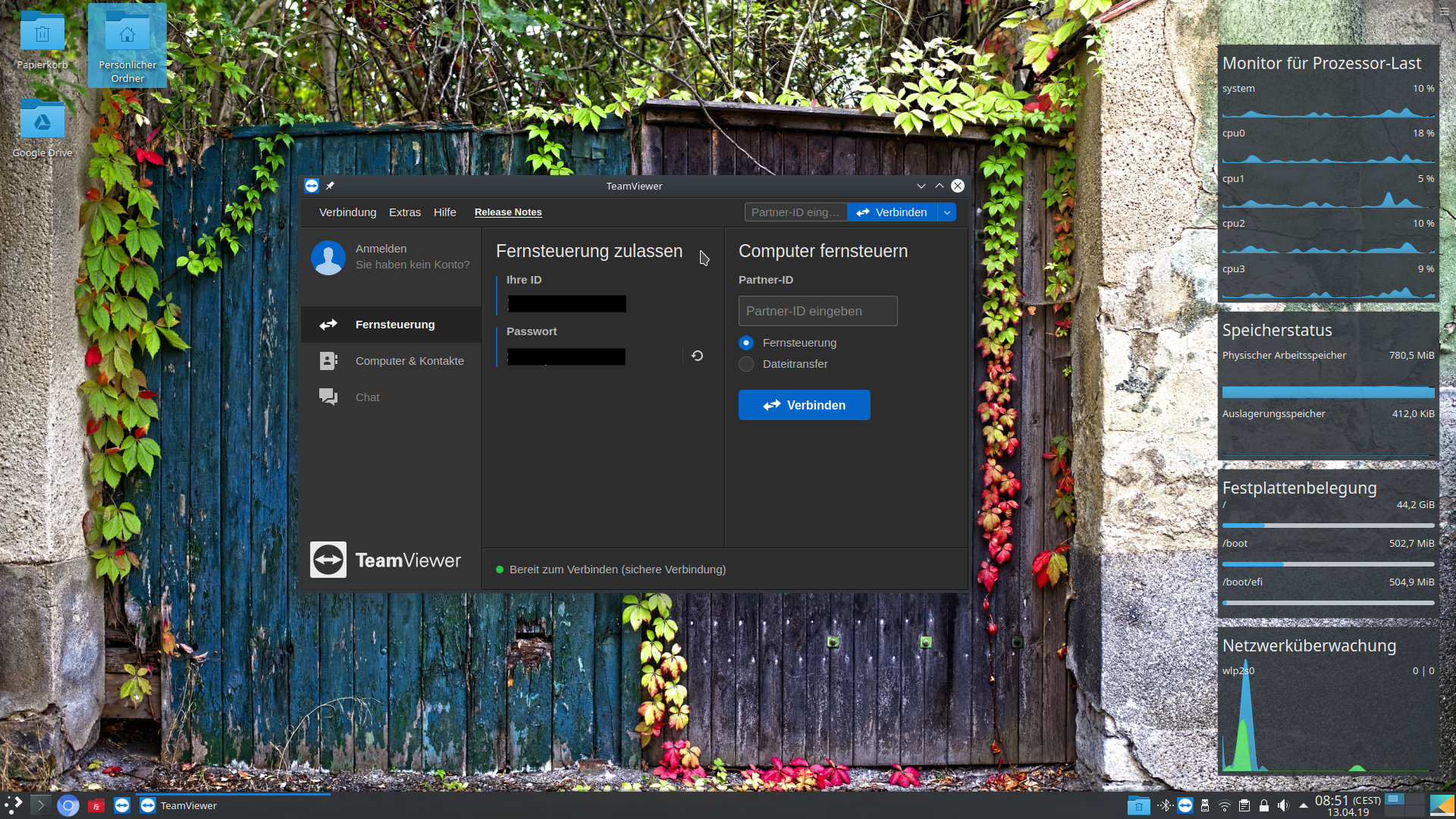Switch to Computer & Kontakte sidebar tab
The width and height of the screenshot is (1456, 819).
click(x=391, y=361)
